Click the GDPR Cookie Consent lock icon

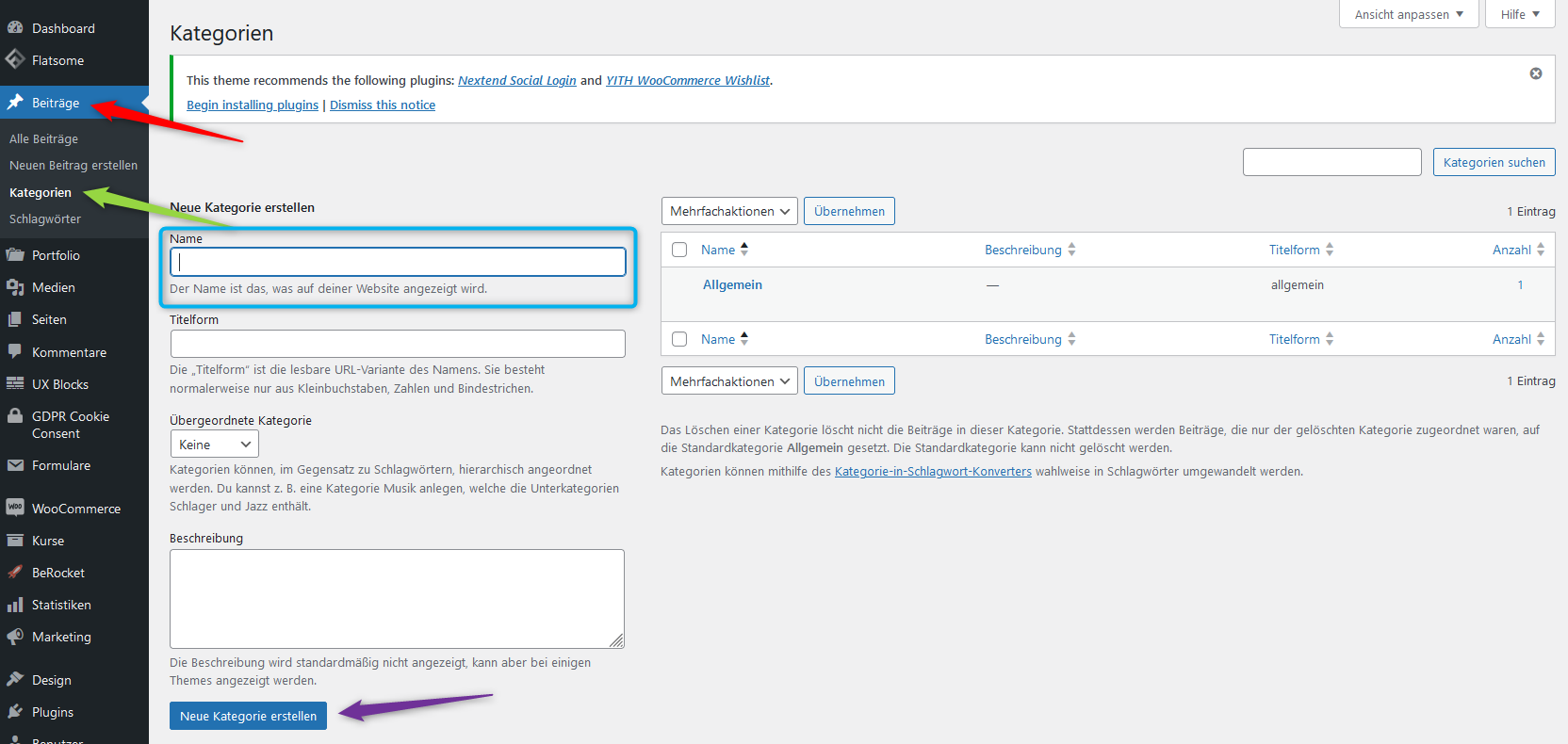(15, 416)
